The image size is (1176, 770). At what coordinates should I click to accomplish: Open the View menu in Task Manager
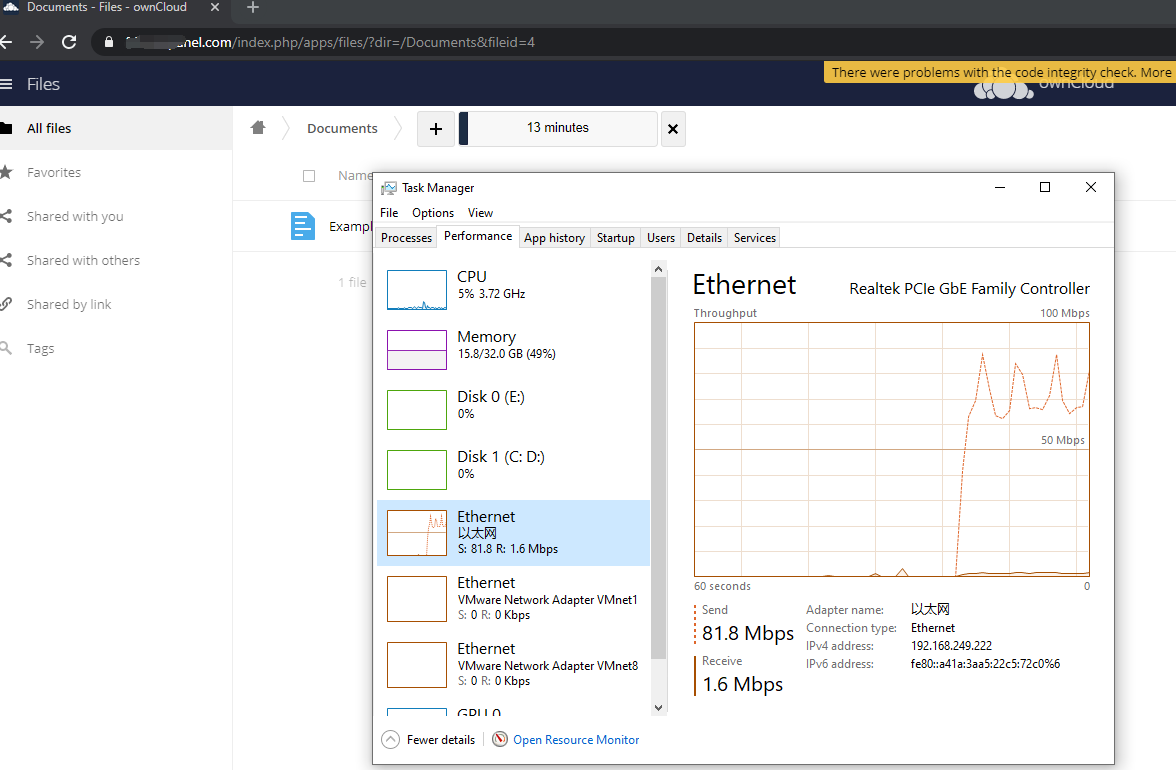click(x=480, y=213)
